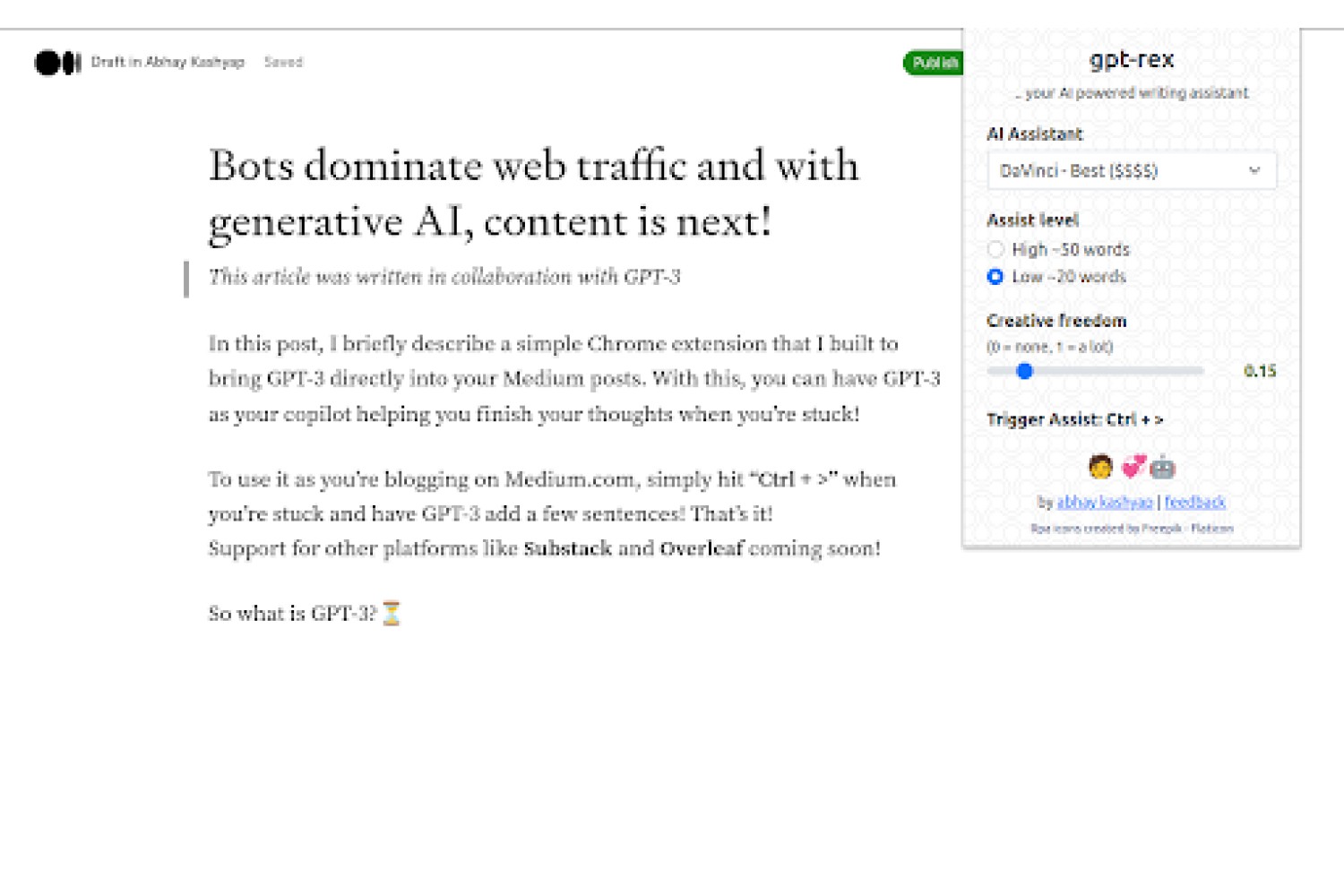Click the green Publish button
Image resolution: width=1344 pixels, height=896 pixels.
click(x=933, y=63)
